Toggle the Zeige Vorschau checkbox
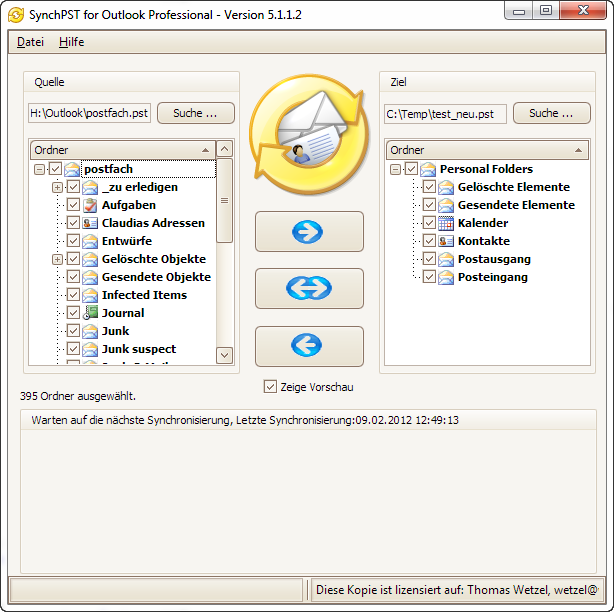The width and height of the screenshot is (614, 612). tap(270, 387)
